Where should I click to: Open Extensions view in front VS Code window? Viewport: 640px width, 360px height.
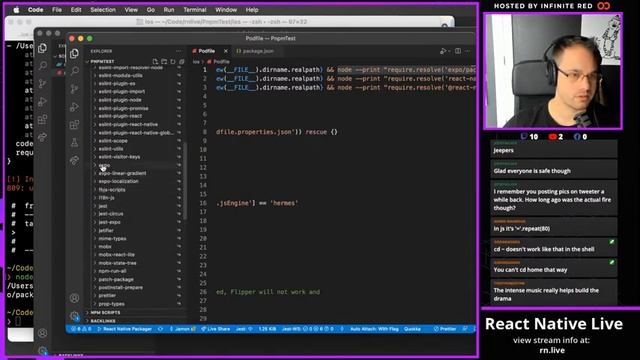[74, 124]
